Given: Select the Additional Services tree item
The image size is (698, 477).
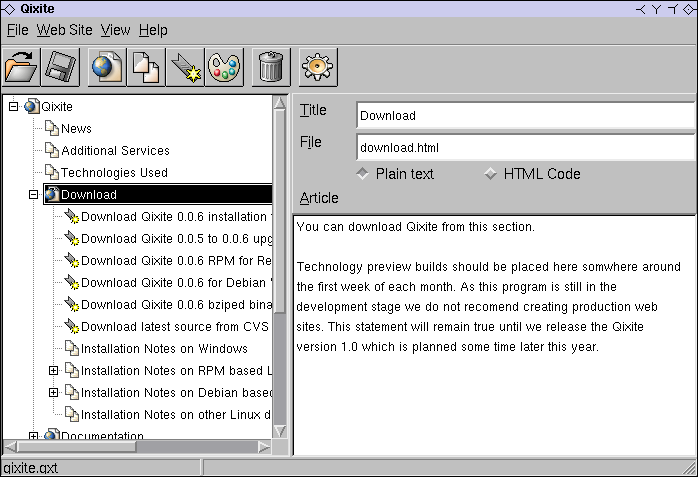Looking at the screenshot, I should (115, 150).
